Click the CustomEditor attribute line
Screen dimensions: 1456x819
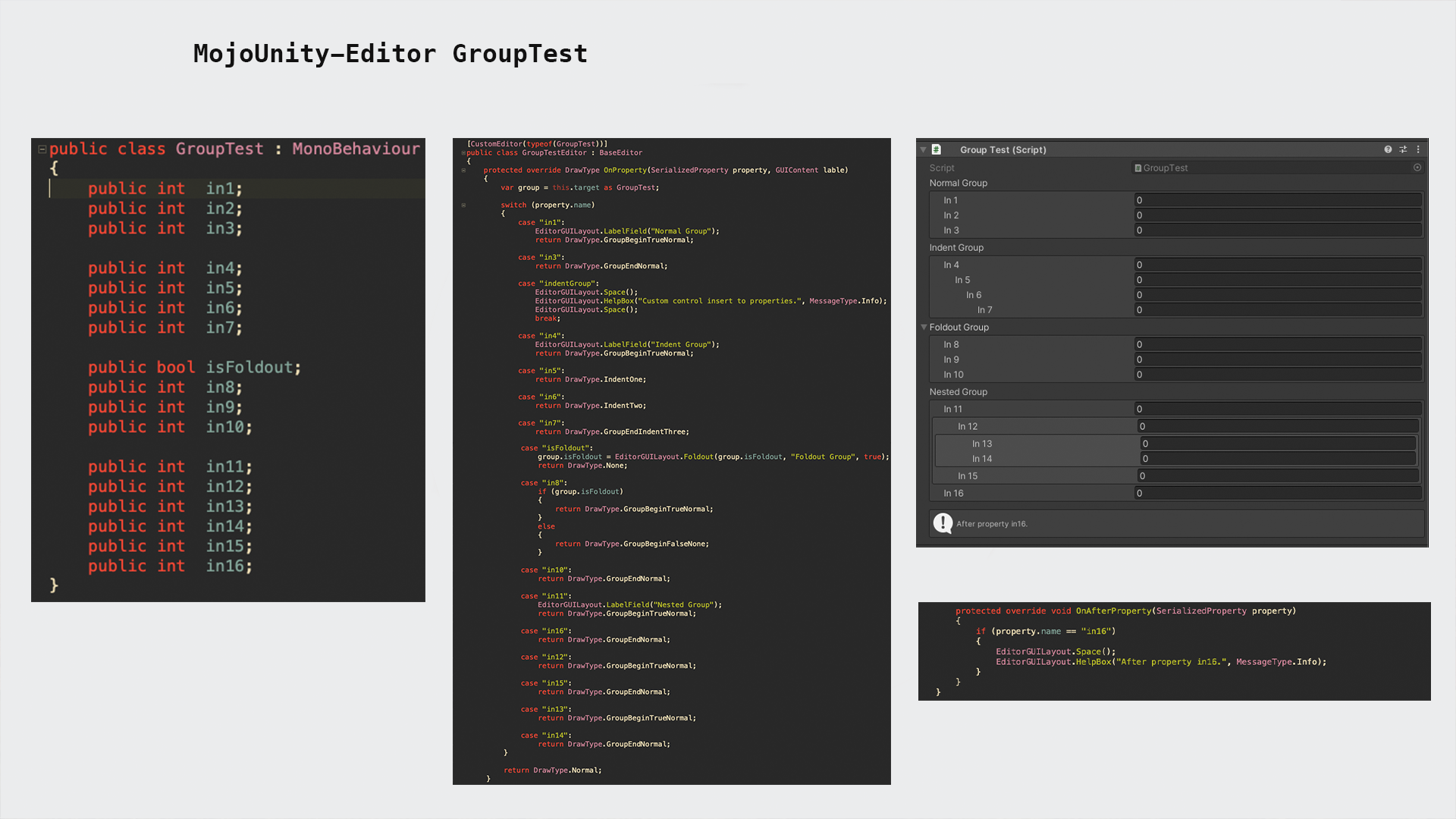pos(537,144)
